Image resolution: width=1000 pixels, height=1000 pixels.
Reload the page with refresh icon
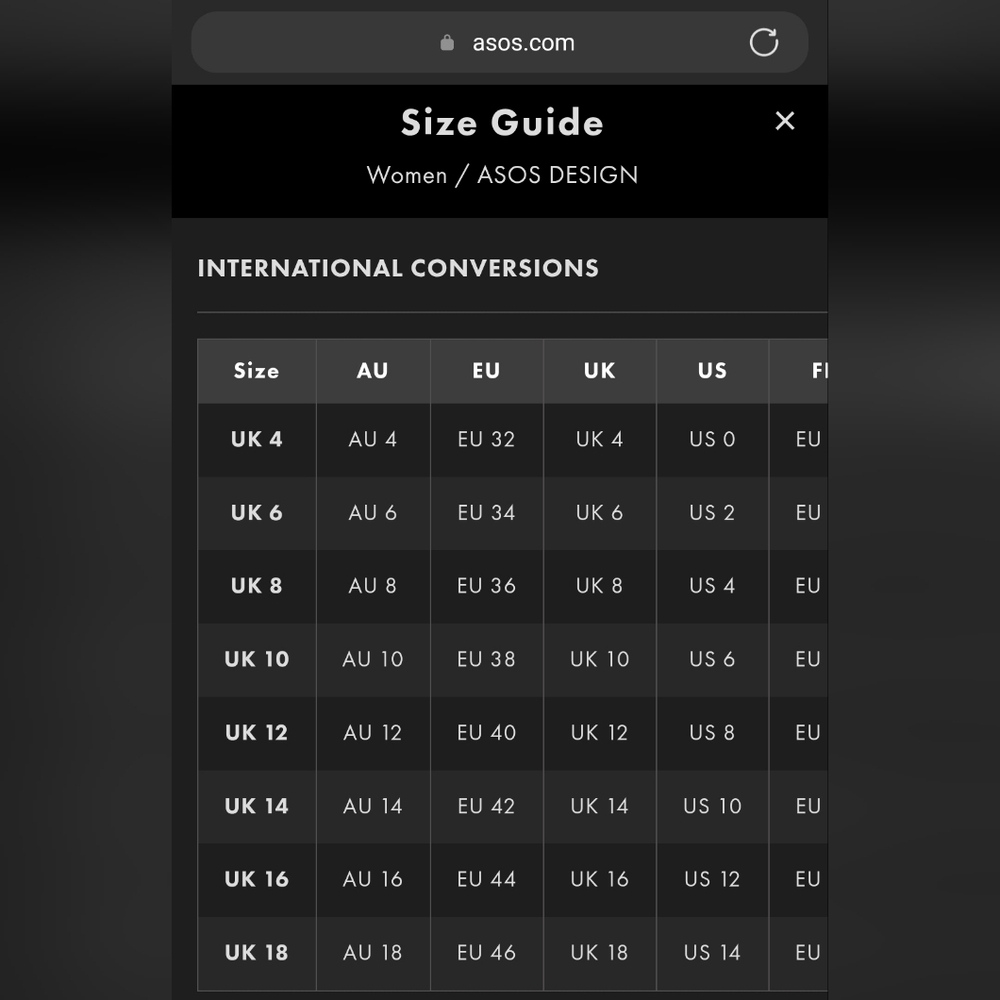[x=763, y=42]
